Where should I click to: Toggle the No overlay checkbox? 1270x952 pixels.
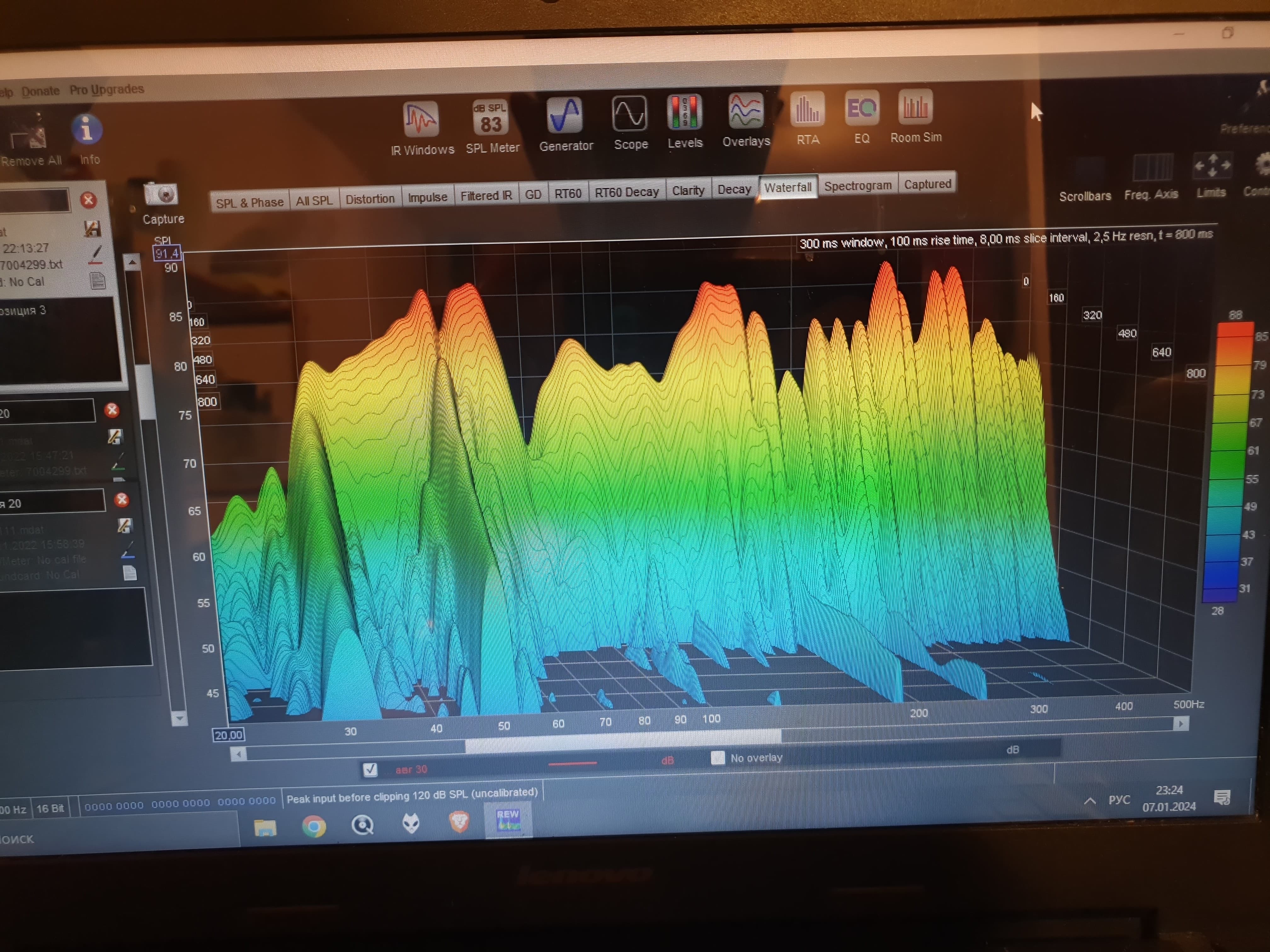point(718,758)
